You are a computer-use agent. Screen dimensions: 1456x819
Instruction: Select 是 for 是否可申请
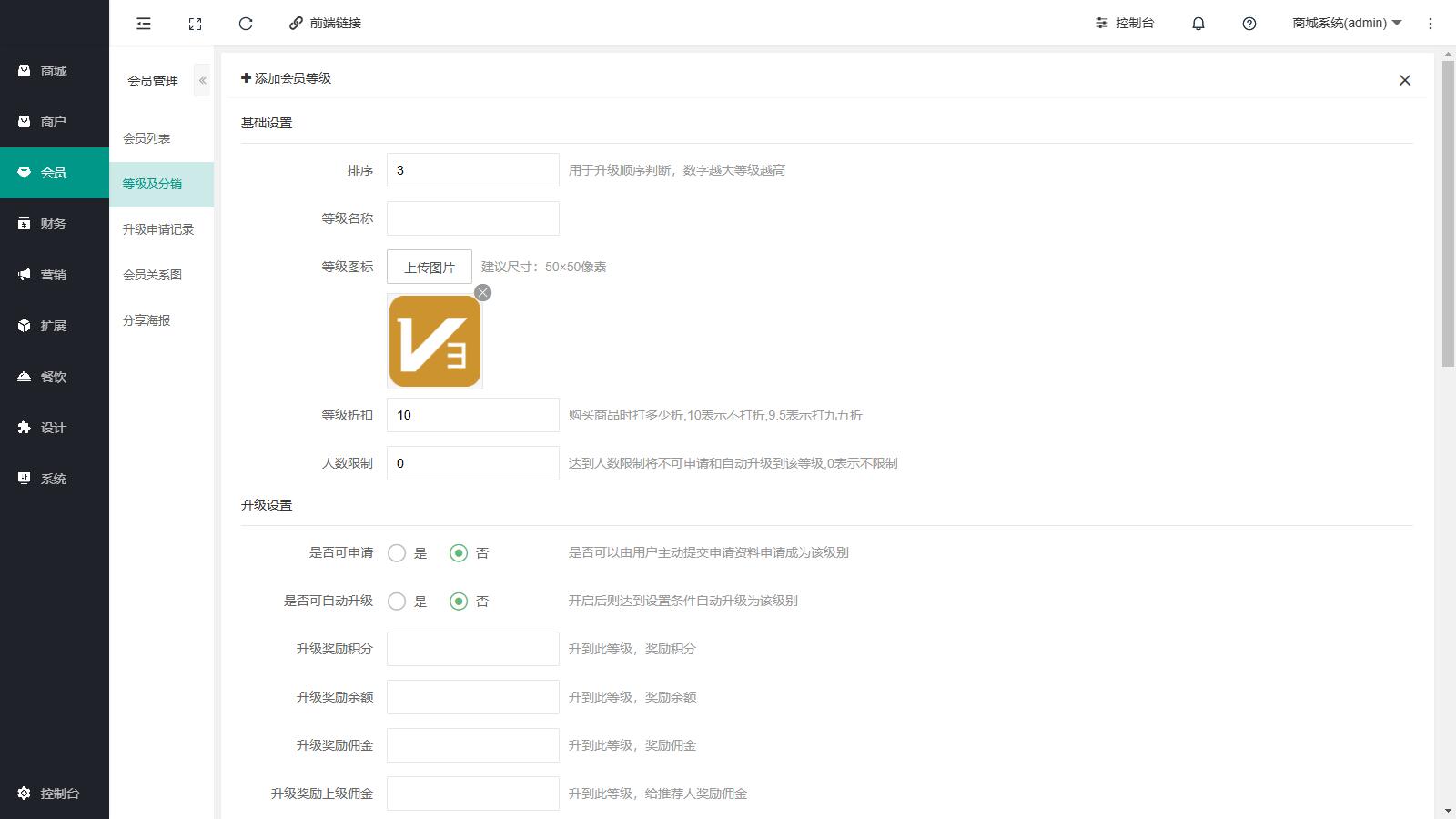point(397,553)
